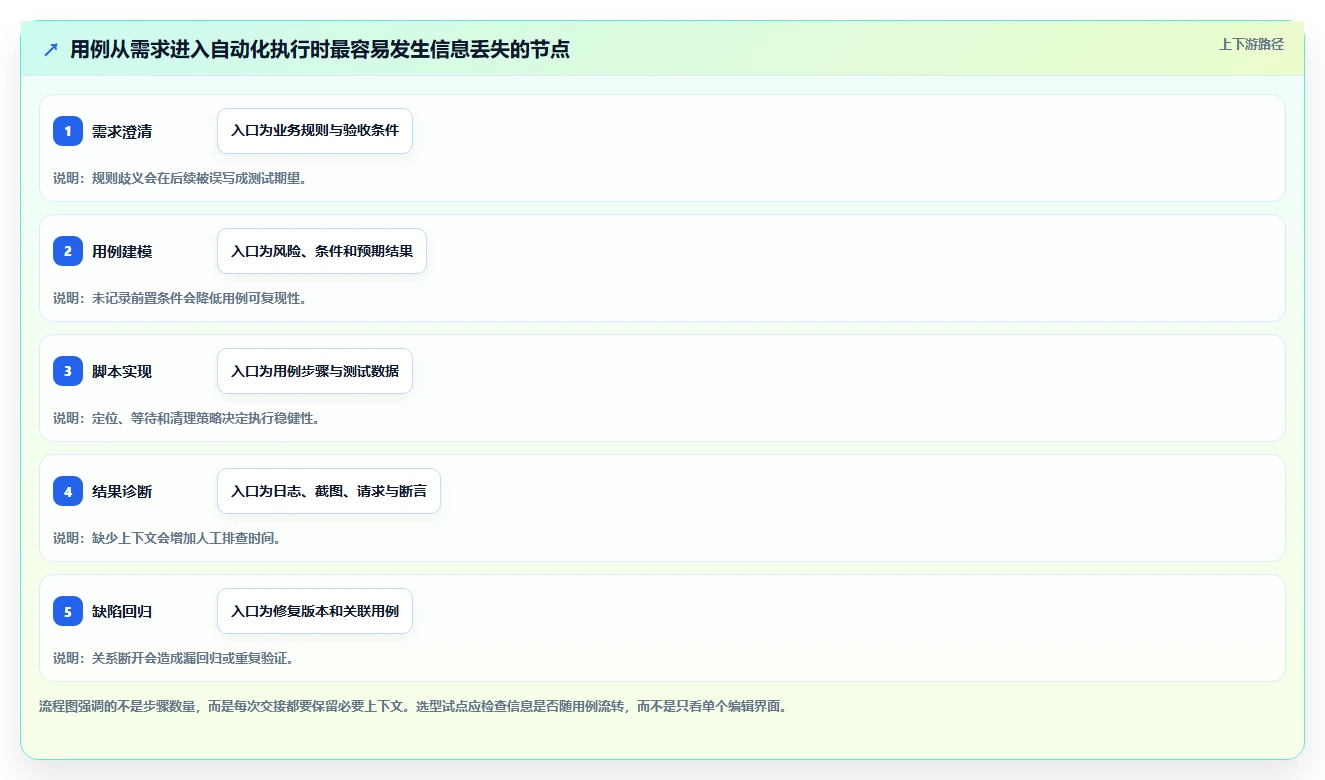Click the 入口为业务规则与验收条件 chip

(x=315, y=131)
